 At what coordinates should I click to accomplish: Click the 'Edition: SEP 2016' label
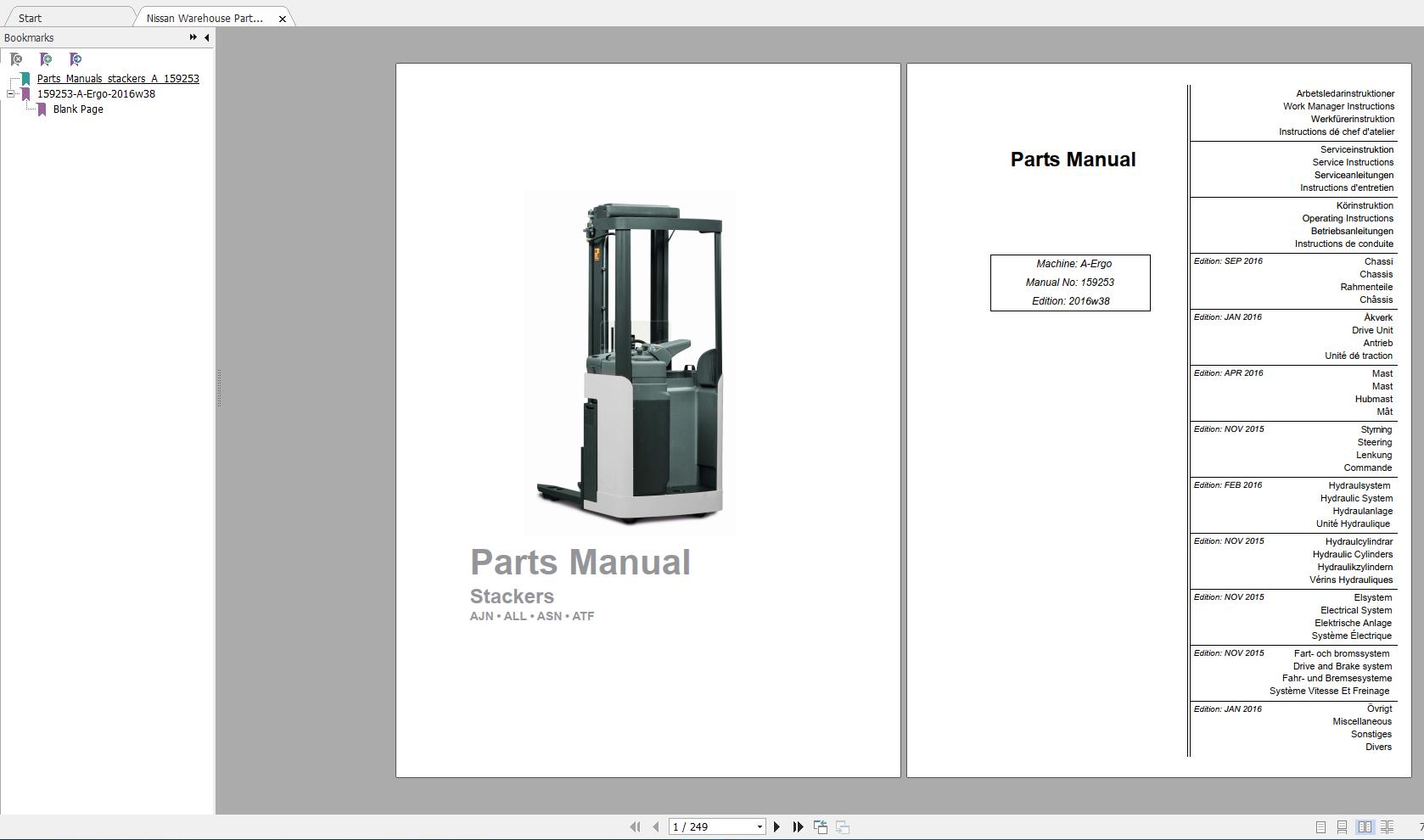pyautogui.click(x=1228, y=261)
